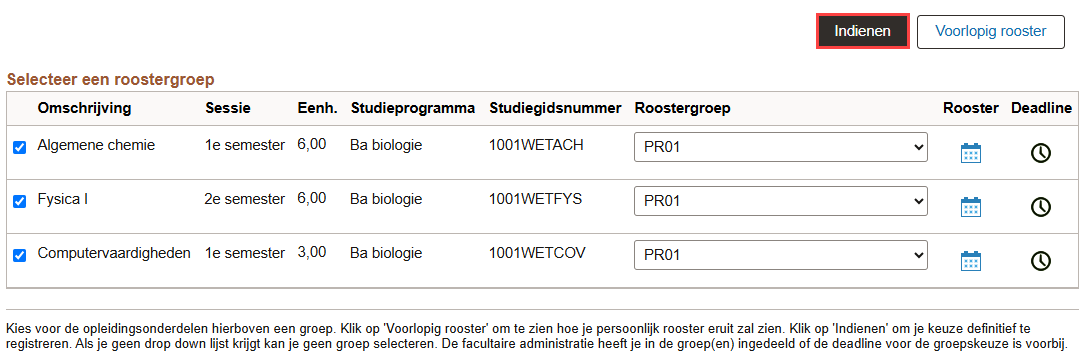The width and height of the screenshot is (1080, 361).
Task: Select the Studiegidsnummer column header
Action: point(556,109)
